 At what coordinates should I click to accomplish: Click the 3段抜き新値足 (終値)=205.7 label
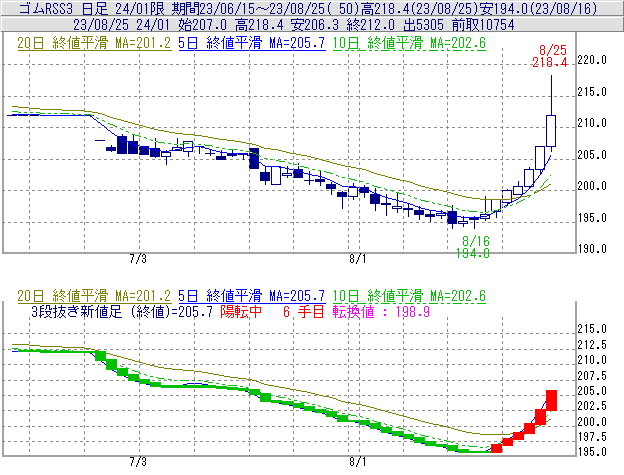click(121, 312)
